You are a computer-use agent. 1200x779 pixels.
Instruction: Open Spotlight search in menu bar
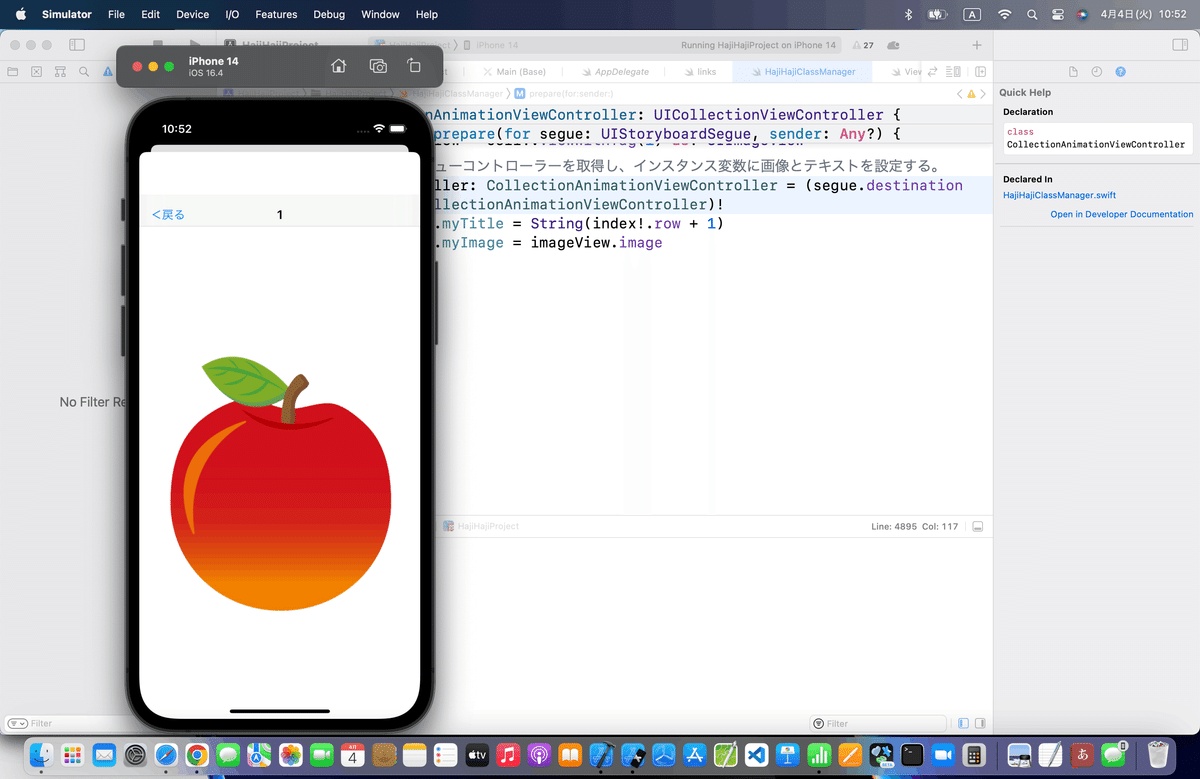[x=1032, y=15]
